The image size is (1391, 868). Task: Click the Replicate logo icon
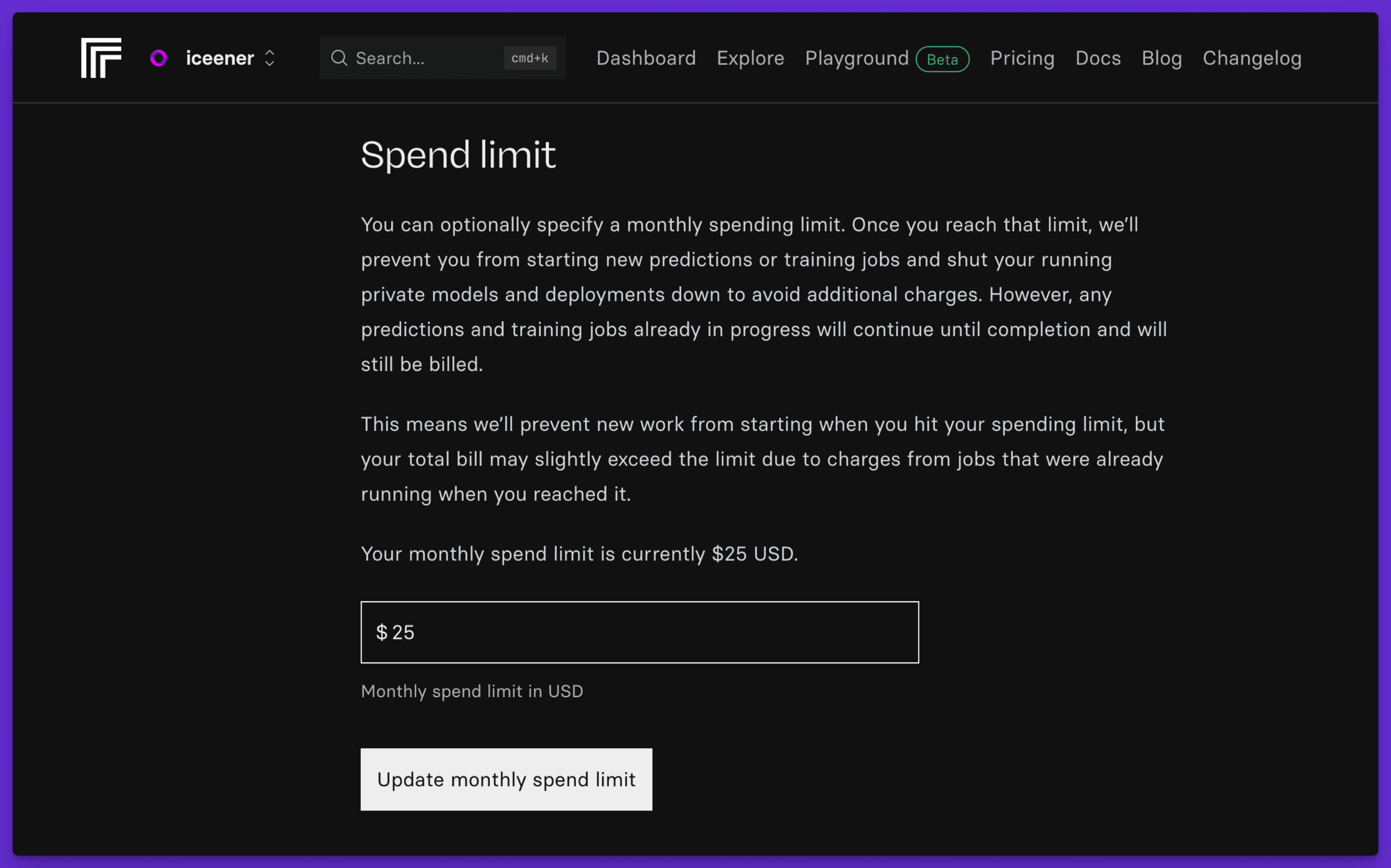[x=101, y=58]
